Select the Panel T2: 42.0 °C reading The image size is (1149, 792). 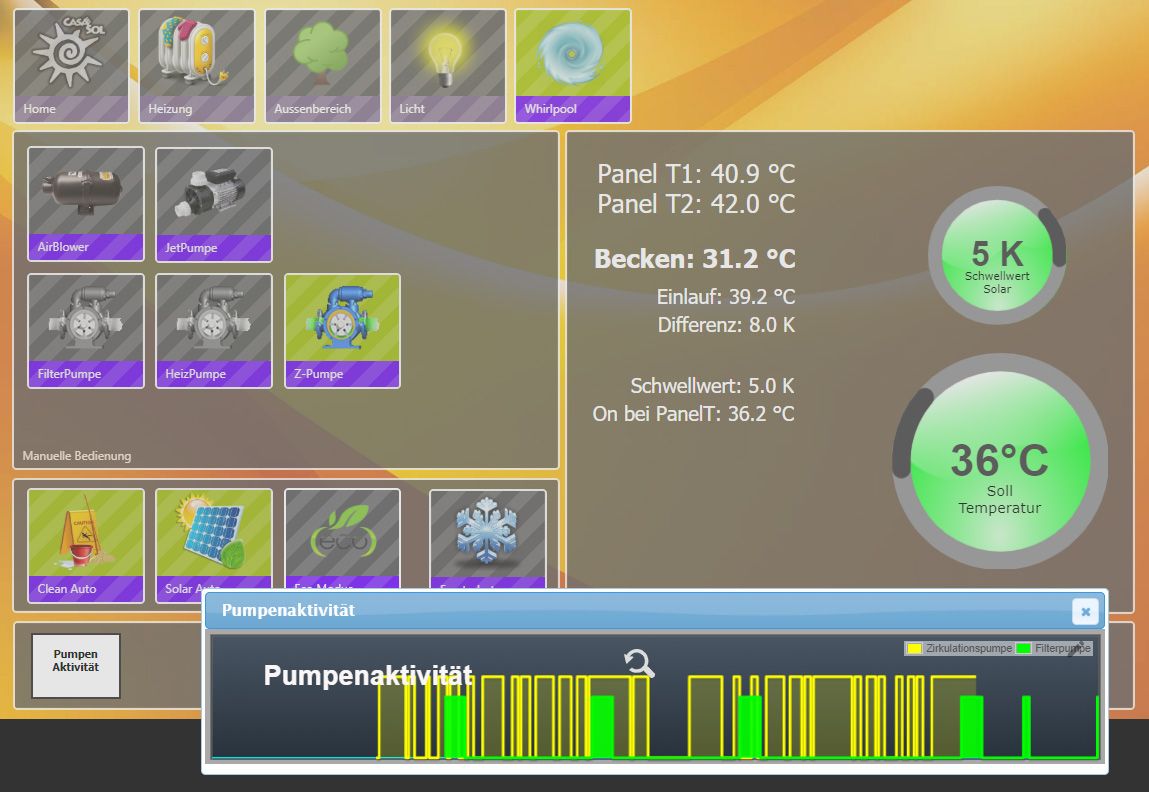[x=695, y=204]
